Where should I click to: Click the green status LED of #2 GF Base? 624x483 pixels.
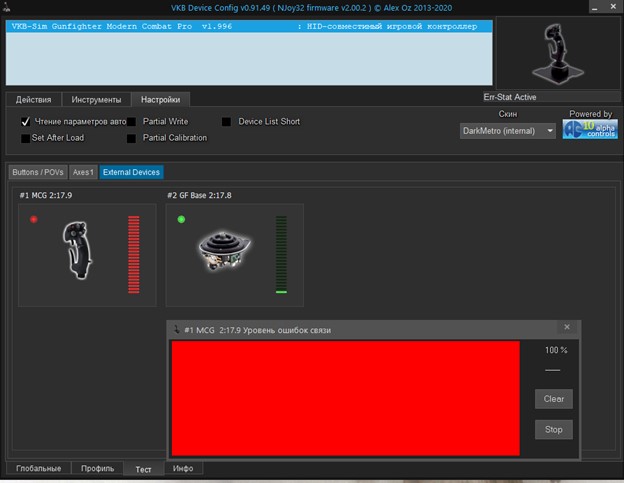pos(181,219)
